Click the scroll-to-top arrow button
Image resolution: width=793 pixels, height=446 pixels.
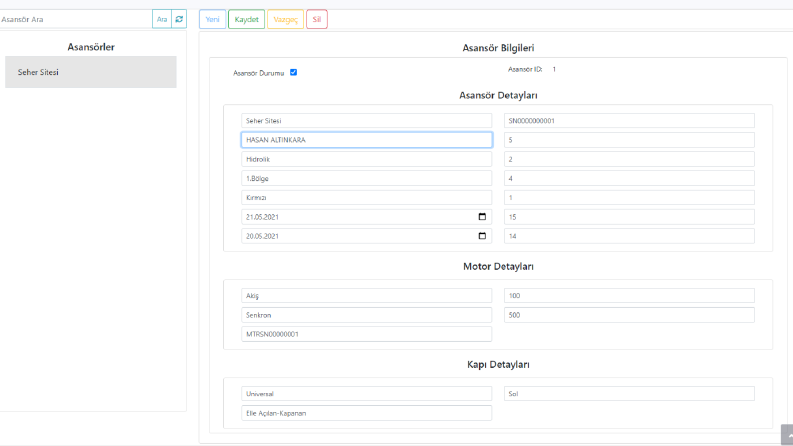[x=787, y=435]
